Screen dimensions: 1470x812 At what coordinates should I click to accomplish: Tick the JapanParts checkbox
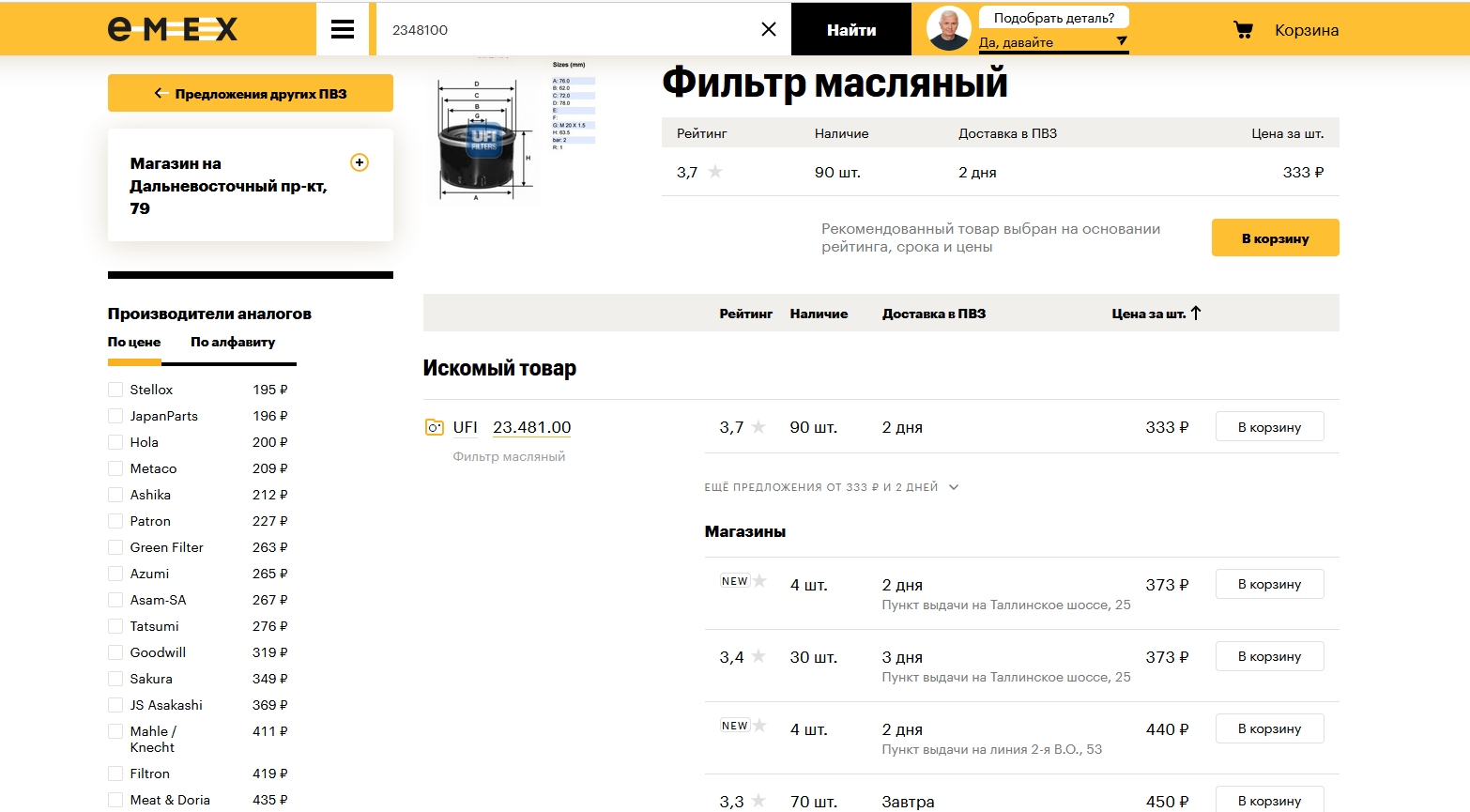(x=115, y=416)
